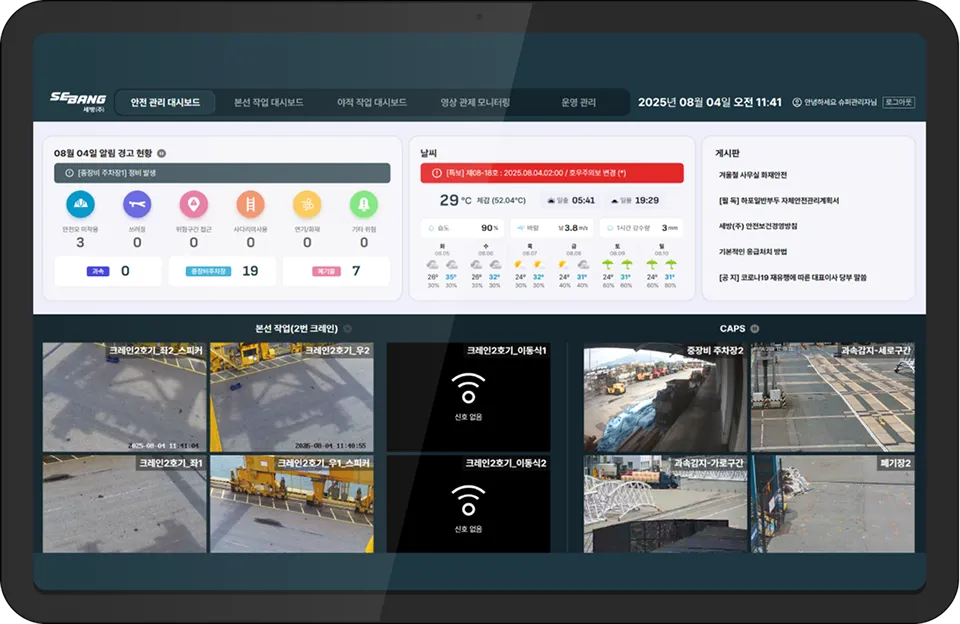960x624 pixels.
Task: Open the 겨울철 사무실 화재안전 notice
Action: (752, 175)
